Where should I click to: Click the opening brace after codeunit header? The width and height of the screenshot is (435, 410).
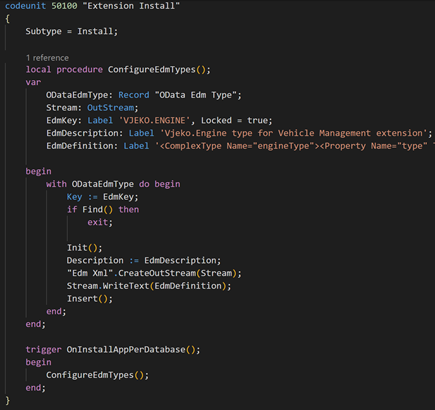8,19
